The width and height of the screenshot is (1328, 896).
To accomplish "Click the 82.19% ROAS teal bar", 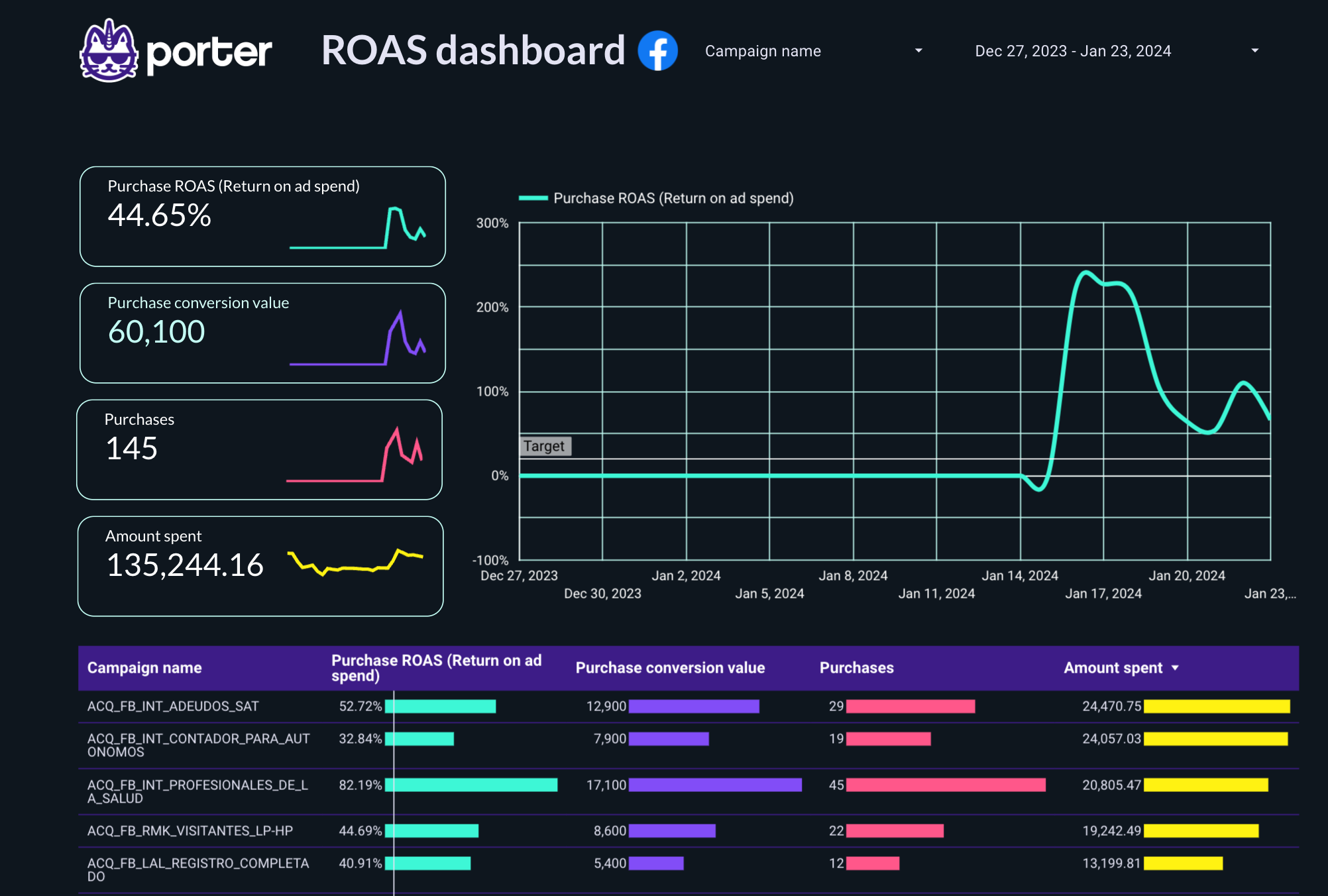I will click(x=471, y=785).
